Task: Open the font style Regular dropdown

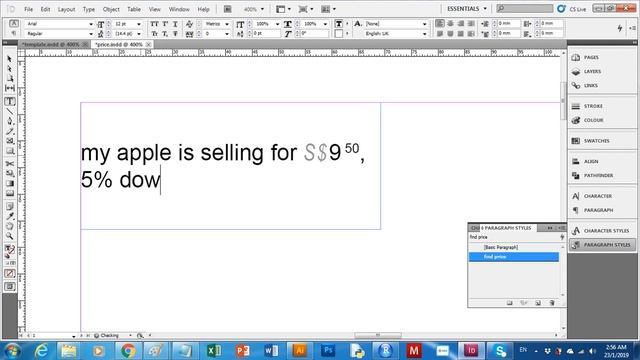Action: (91, 34)
